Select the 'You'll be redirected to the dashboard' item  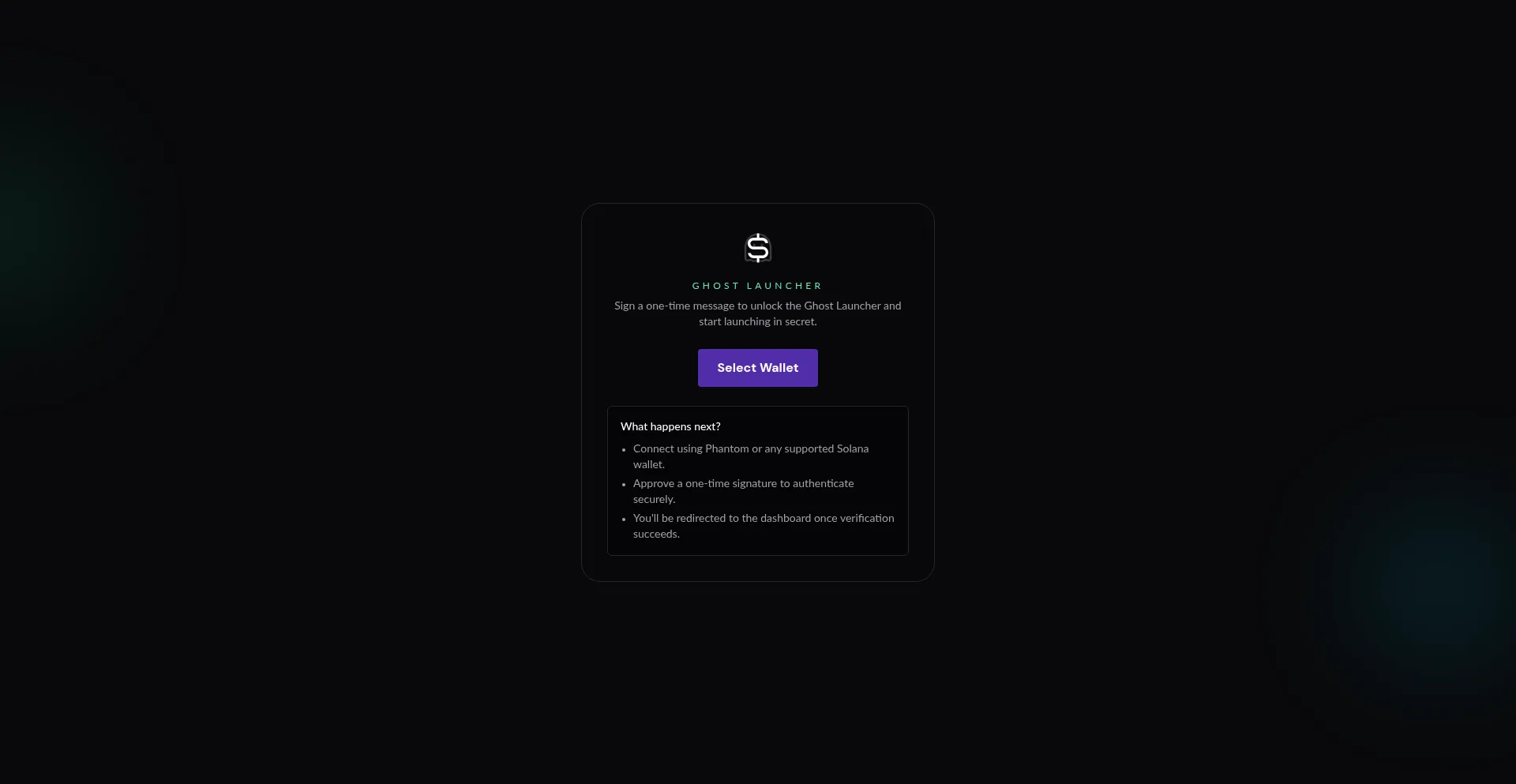pyautogui.click(x=764, y=526)
